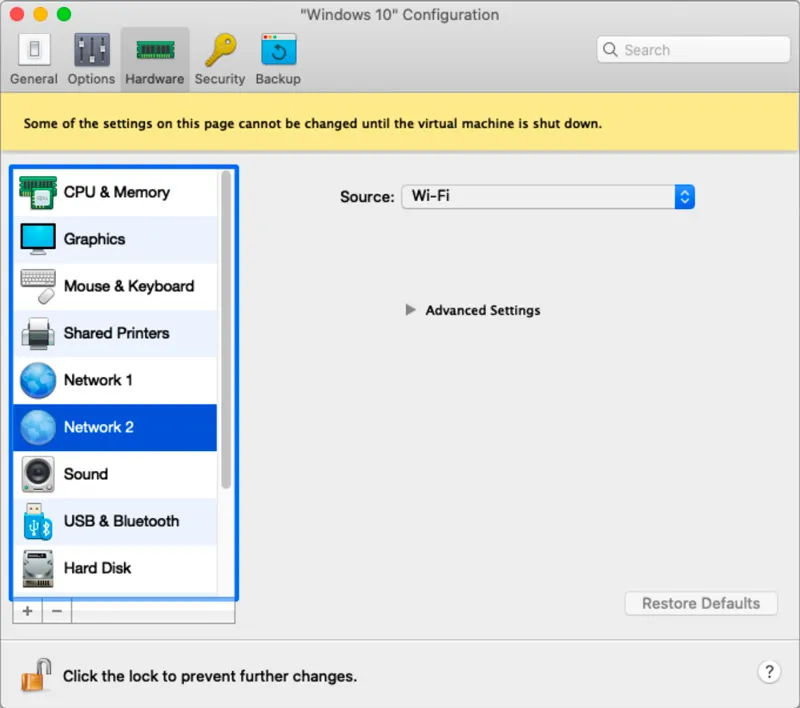Expand Advanced Settings disclosure triangle
The height and width of the screenshot is (708, 800).
410,310
